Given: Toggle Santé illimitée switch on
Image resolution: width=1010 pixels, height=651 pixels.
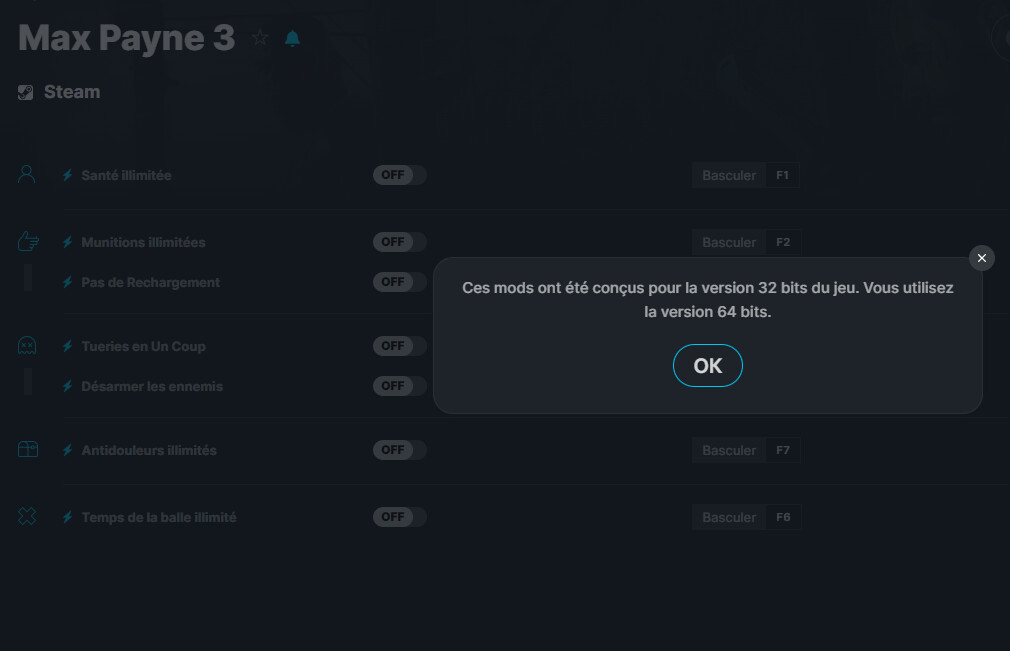Looking at the screenshot, I should [399, 175].
